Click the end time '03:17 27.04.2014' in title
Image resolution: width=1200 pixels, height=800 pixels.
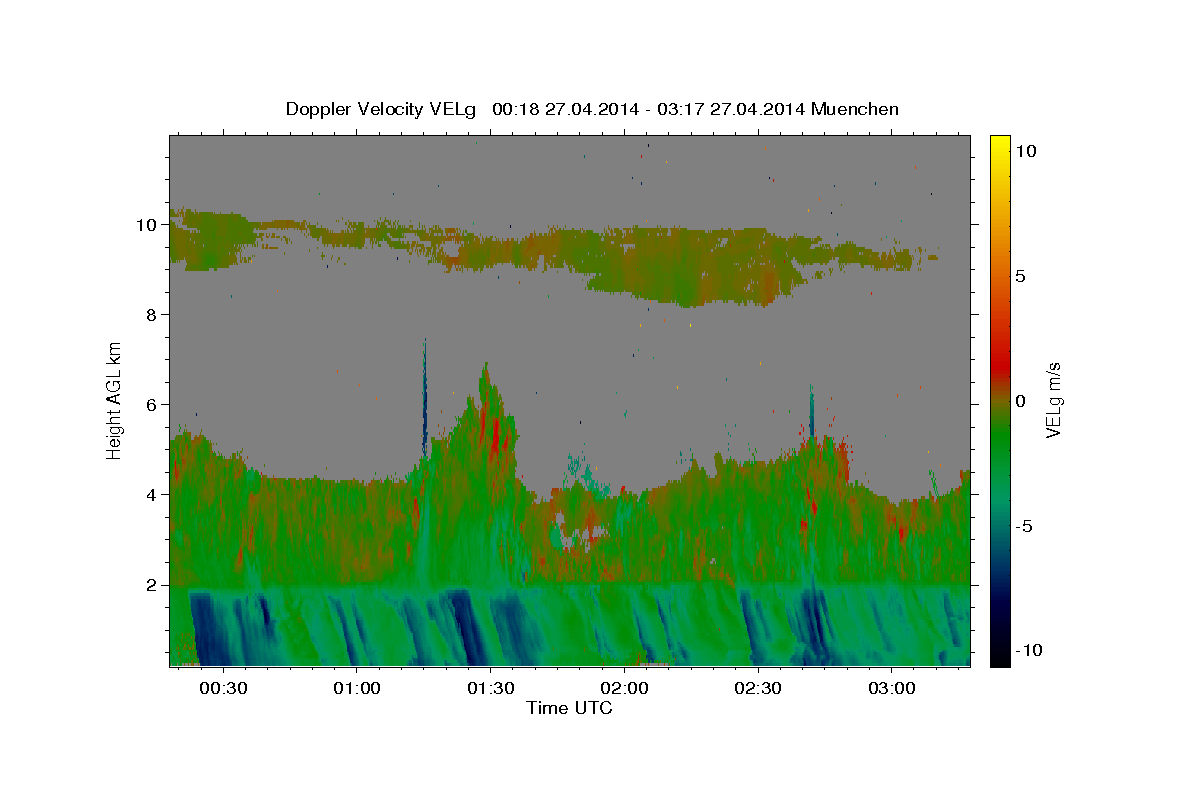pos(733,109)
